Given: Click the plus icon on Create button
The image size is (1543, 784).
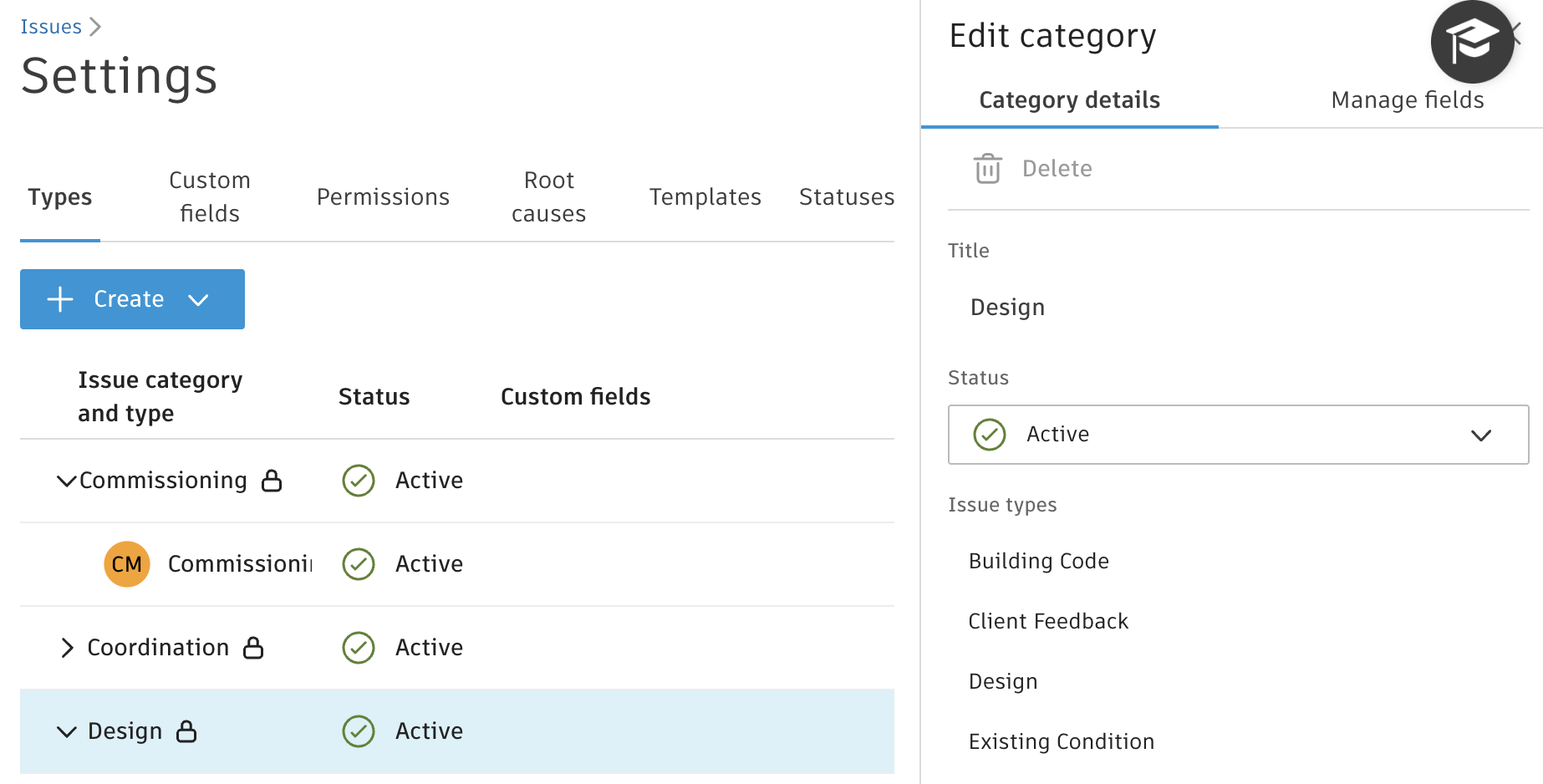Looking at the screenshot, I should coord(60,299).
